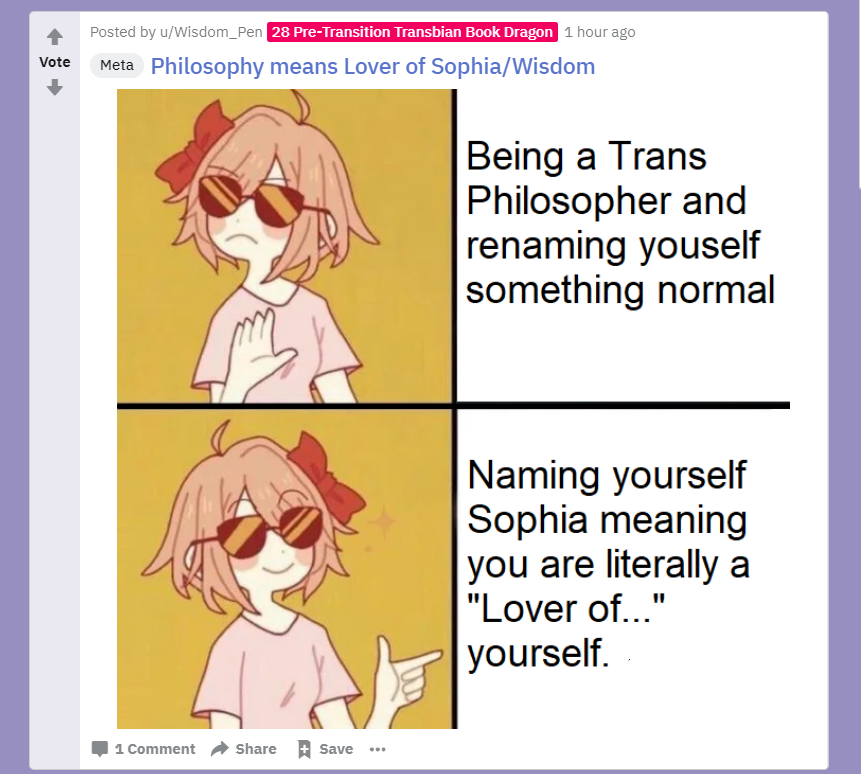Click the Save text button

[x=336, y=749]
